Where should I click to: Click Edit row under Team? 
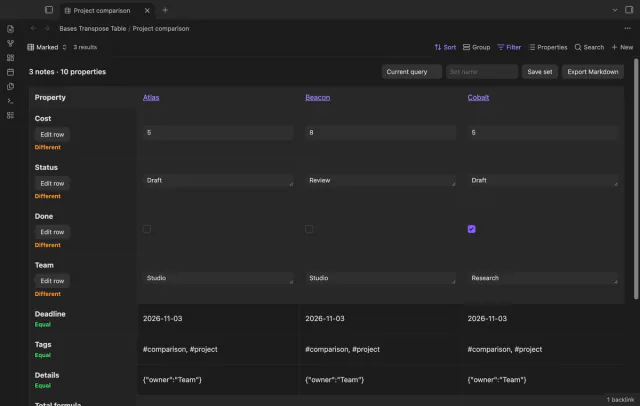coord(52,281)
